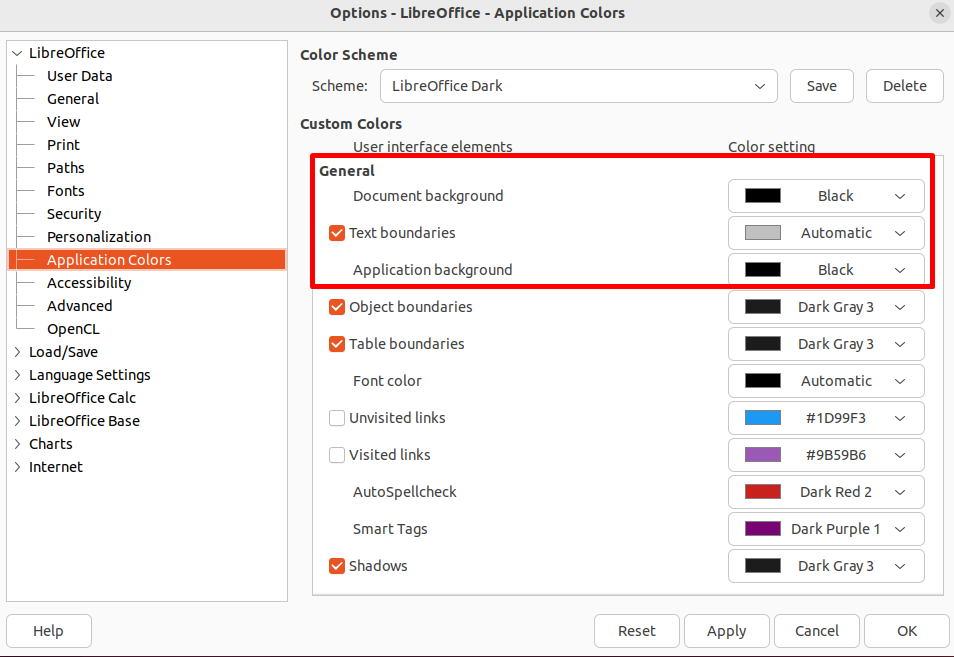The image size is (954, 657).
Task: Expand the Load/Save tree node
Action: [17, 352]
